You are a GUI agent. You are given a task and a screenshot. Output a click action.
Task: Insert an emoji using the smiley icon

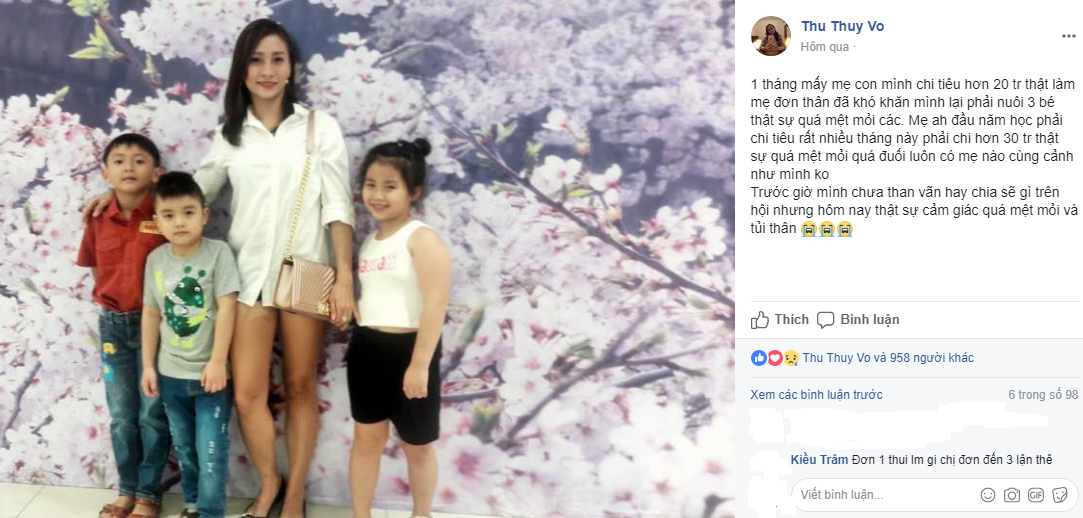tap(988, 495)
